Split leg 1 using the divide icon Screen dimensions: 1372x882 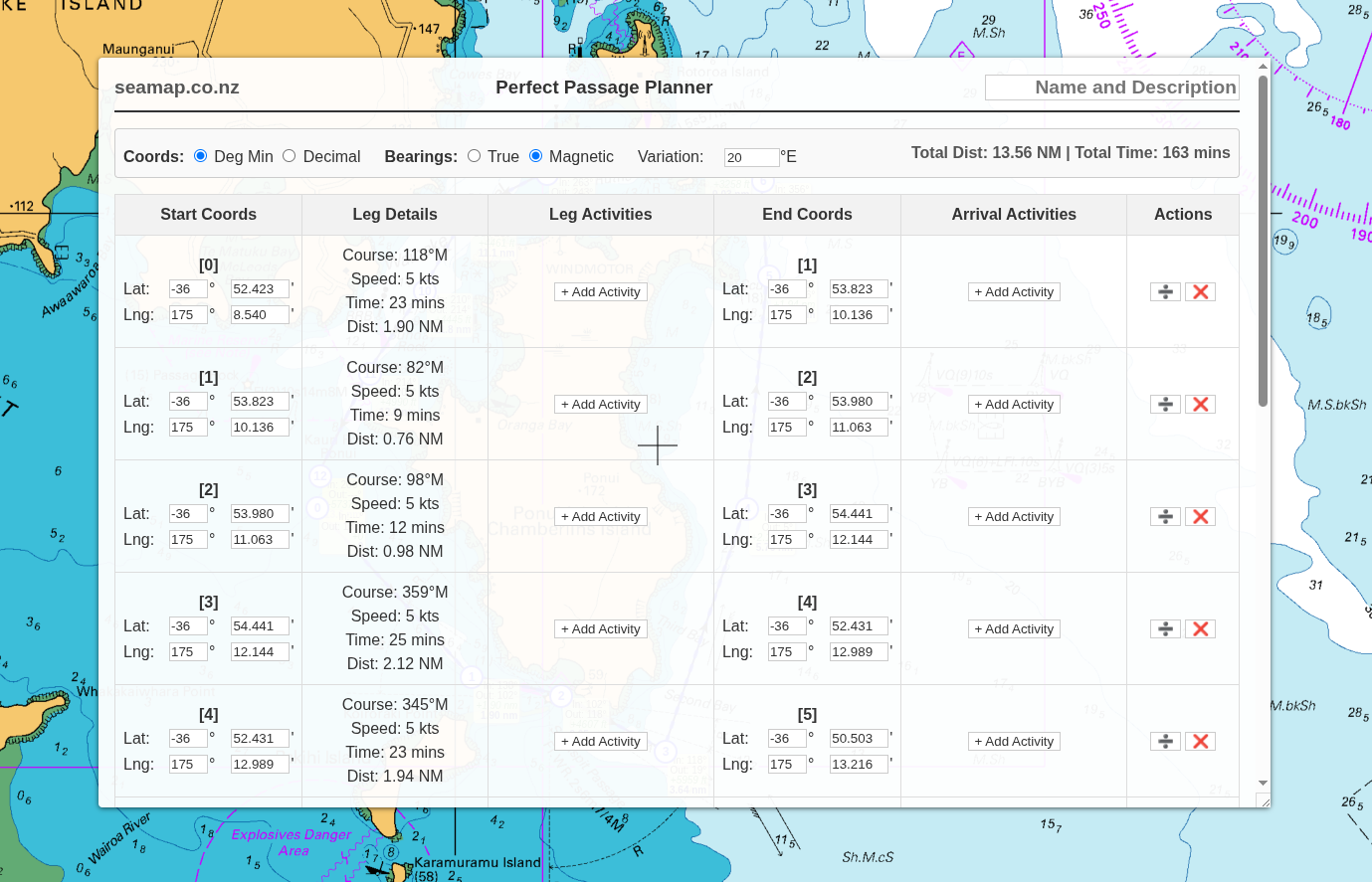(x=1165, y=404)
